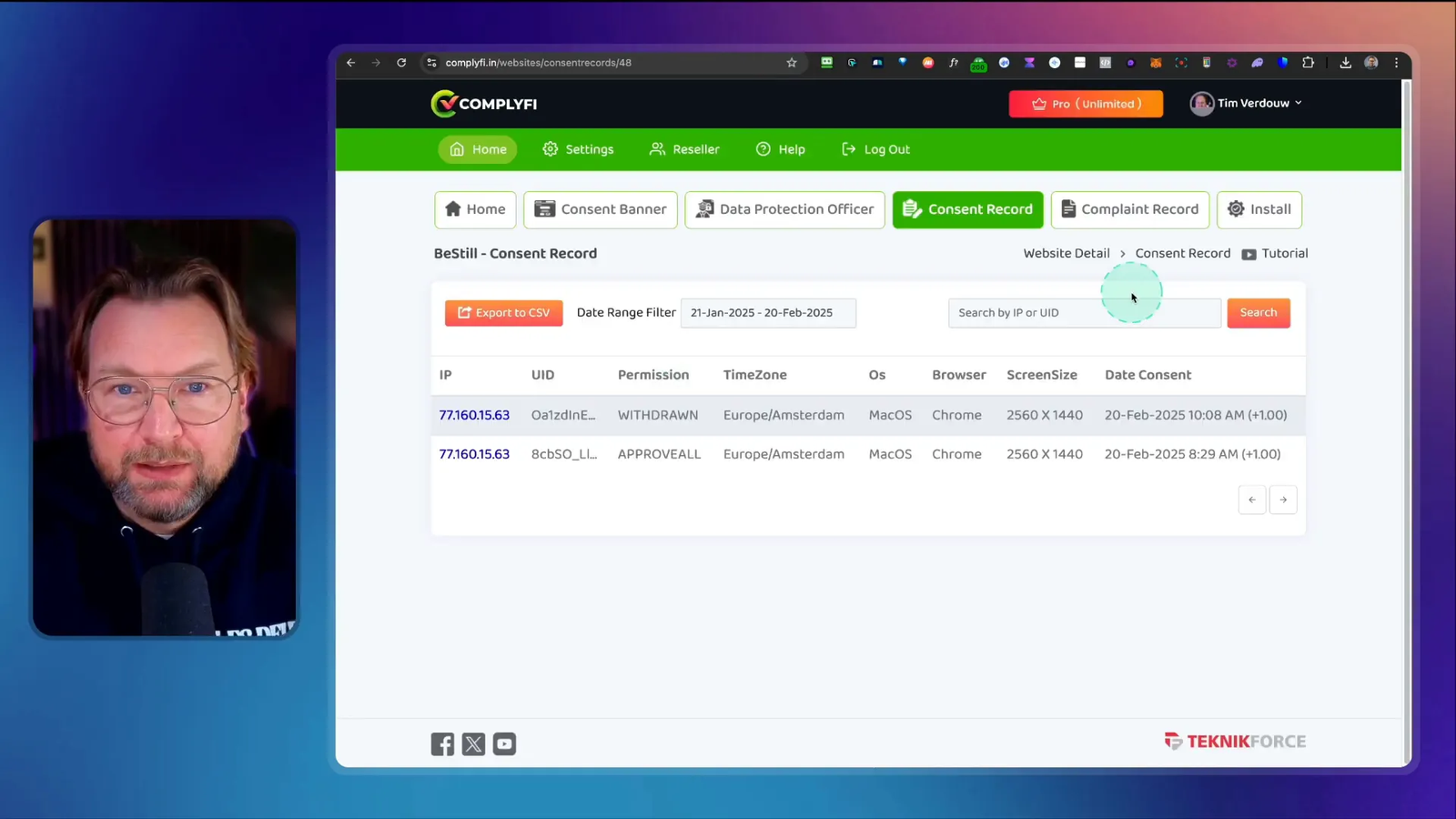Screen dimensions: 1456x819
Task: Expand Tim Verdouw account dropdown
Action: tap(1247, 103)
